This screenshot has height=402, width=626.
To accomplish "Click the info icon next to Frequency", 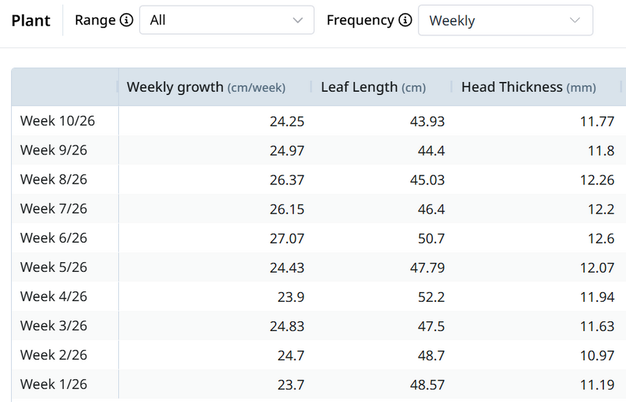I will (x=405, y=21).
